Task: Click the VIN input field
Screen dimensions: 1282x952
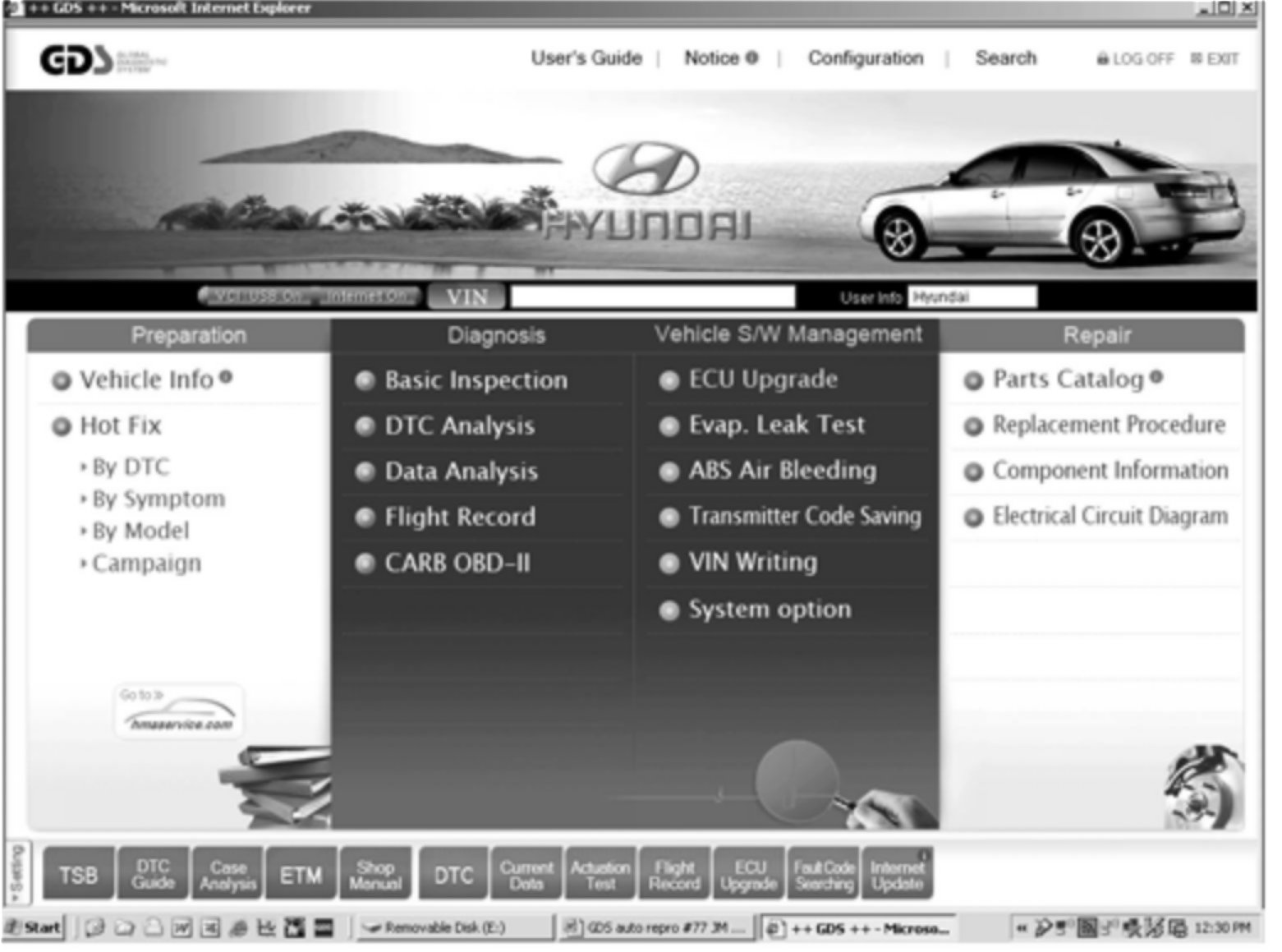Action: pyautogui.click(x=652, y=297)
